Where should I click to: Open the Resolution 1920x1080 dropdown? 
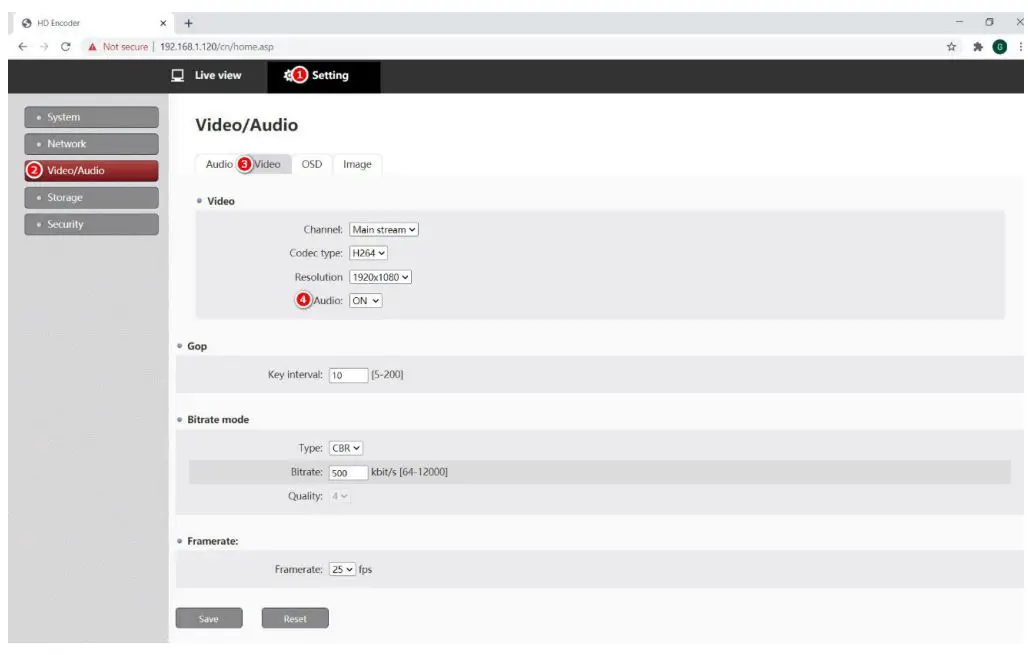pyautogui.click(x=380, y=277)
